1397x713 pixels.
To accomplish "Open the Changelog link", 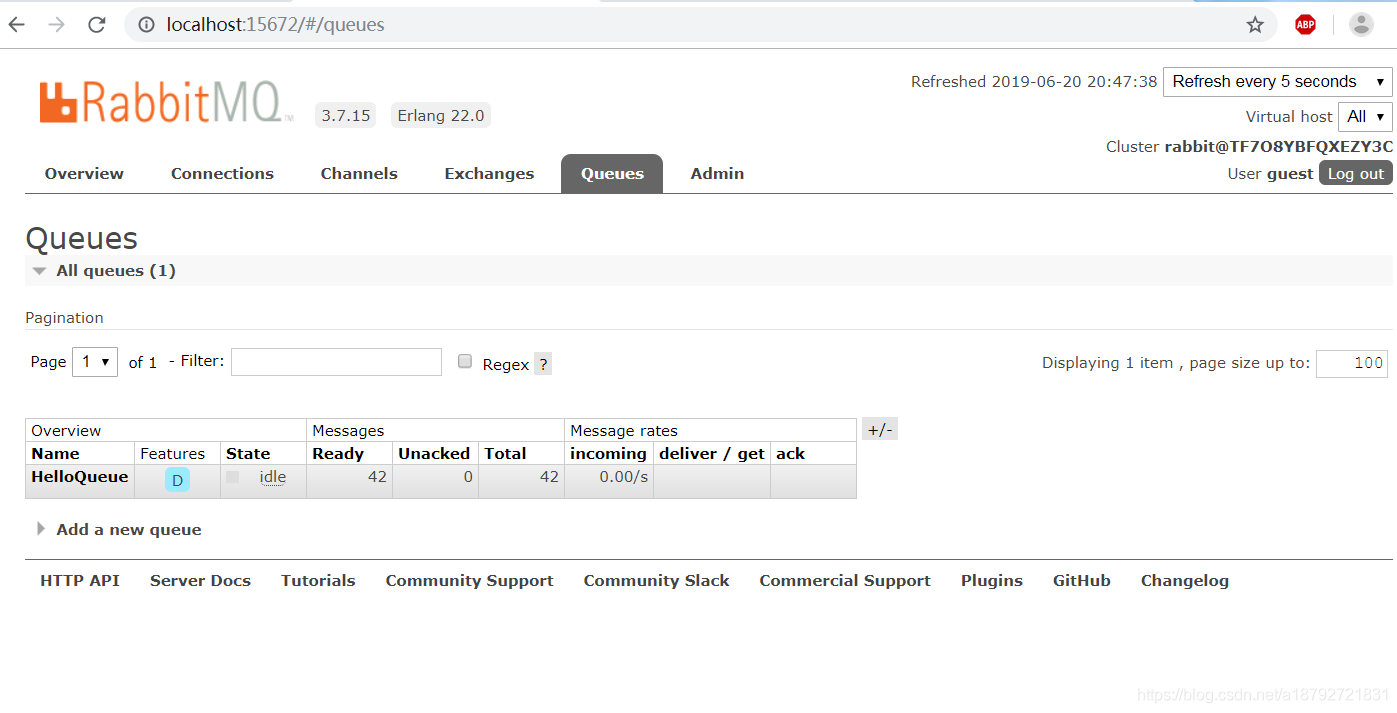I will click(1185, 581).
